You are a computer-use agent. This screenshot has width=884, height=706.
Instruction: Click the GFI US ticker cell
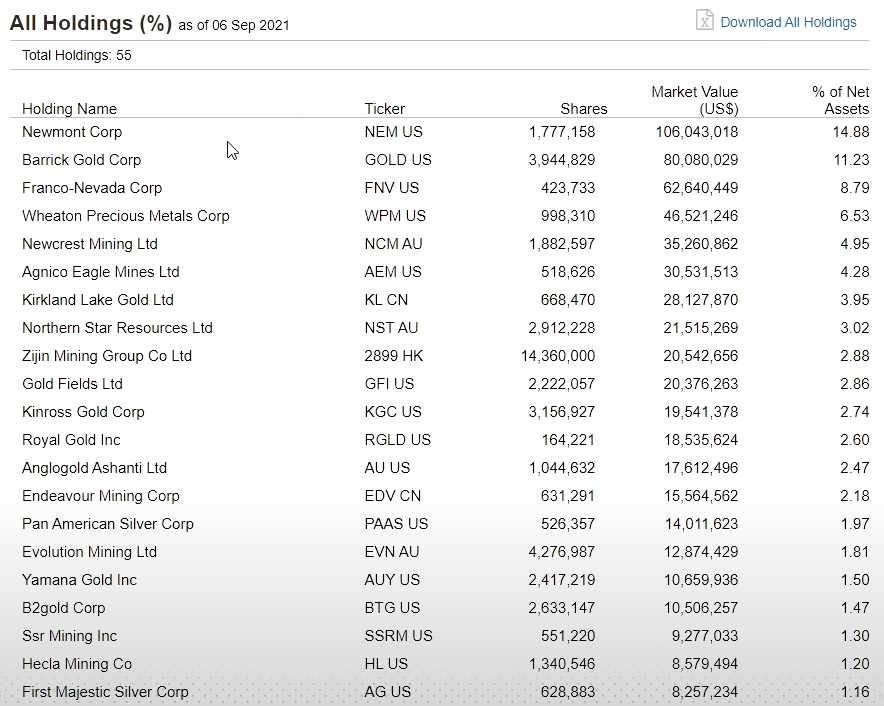pos(389,384)
